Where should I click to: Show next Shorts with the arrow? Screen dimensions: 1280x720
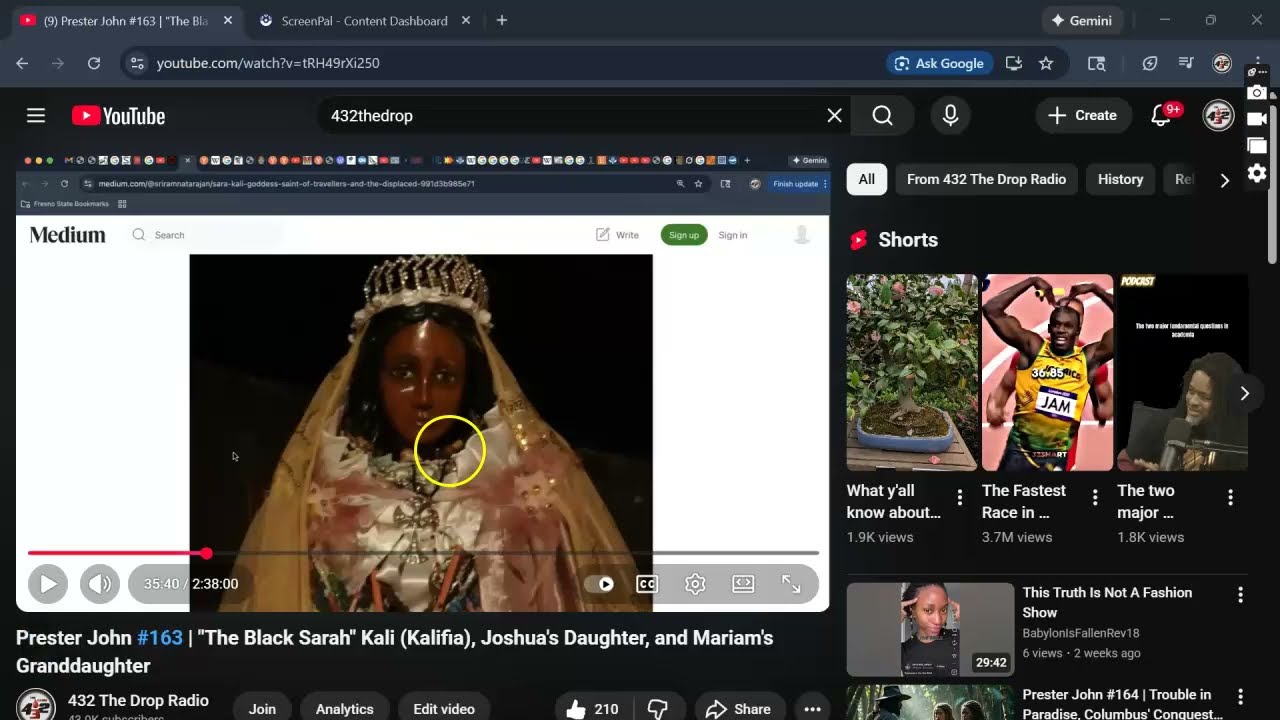(1244, 393)
